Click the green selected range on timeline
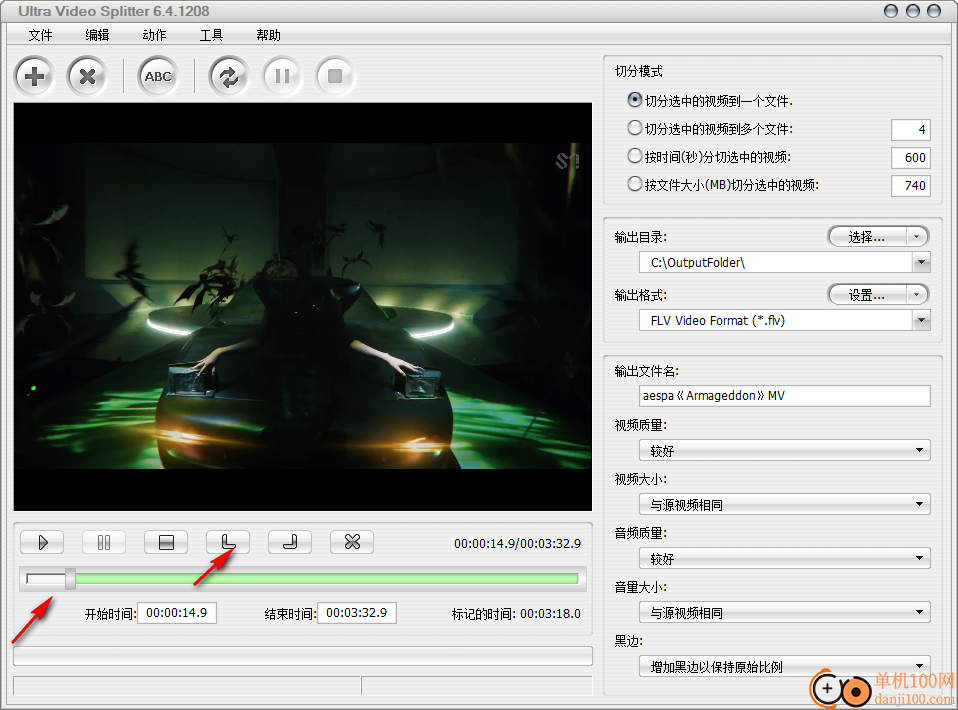 click(327, 579)
